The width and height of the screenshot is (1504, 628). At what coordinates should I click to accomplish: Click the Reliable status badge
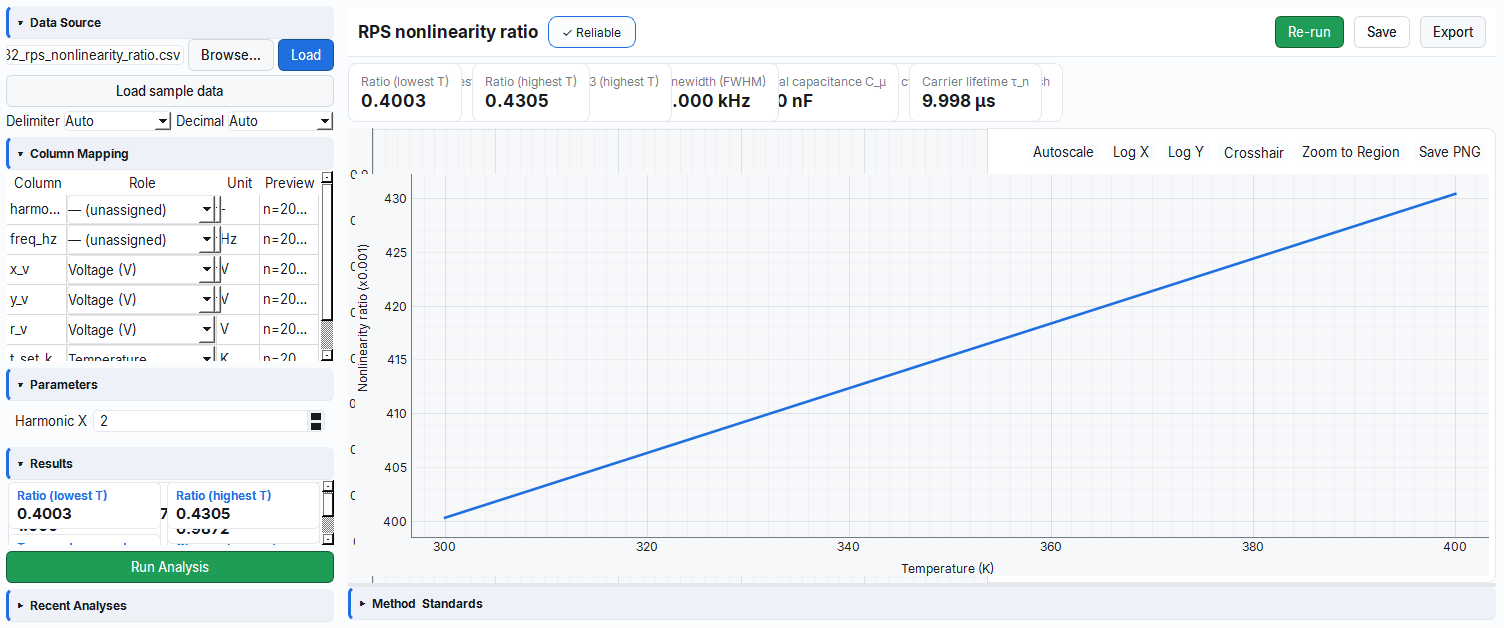click(x=592, y=32)
